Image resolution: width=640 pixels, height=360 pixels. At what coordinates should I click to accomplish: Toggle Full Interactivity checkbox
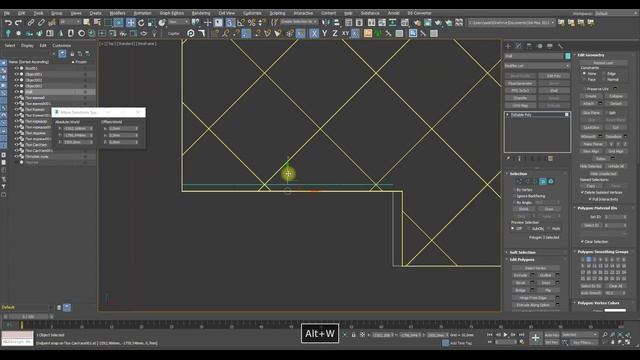tap(590, 199)
